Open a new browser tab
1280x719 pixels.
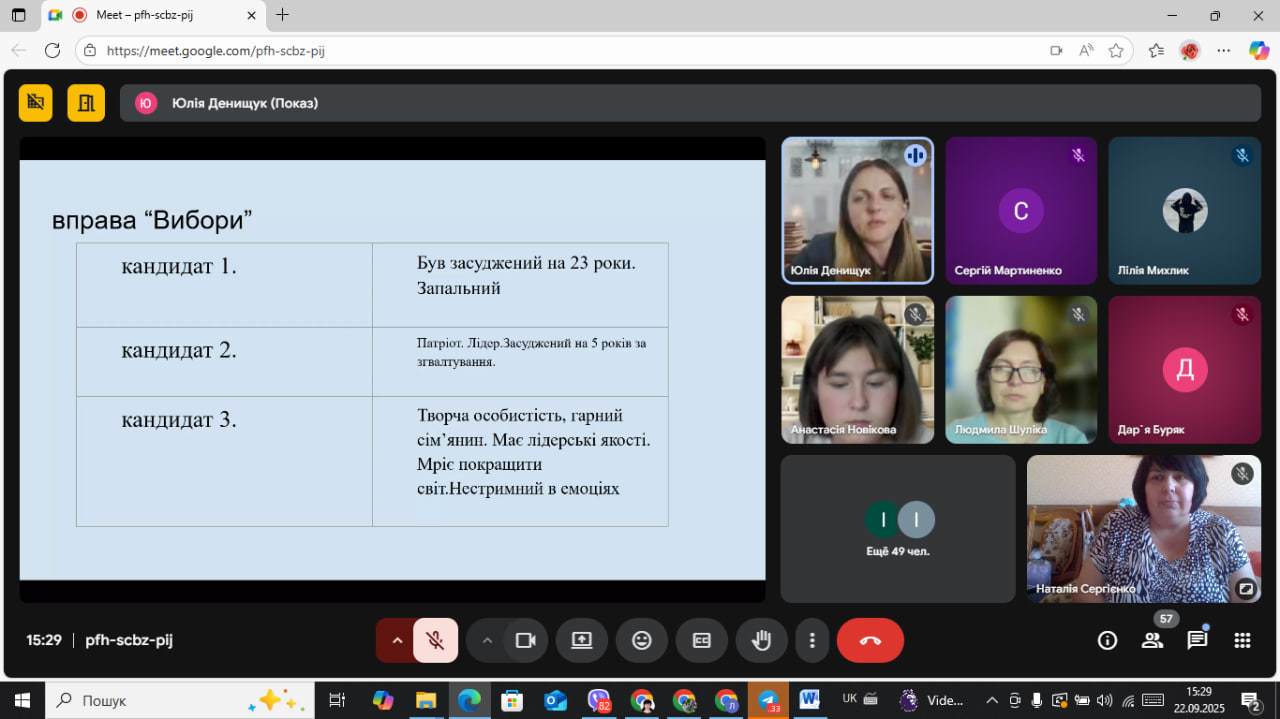coord(283,15)
